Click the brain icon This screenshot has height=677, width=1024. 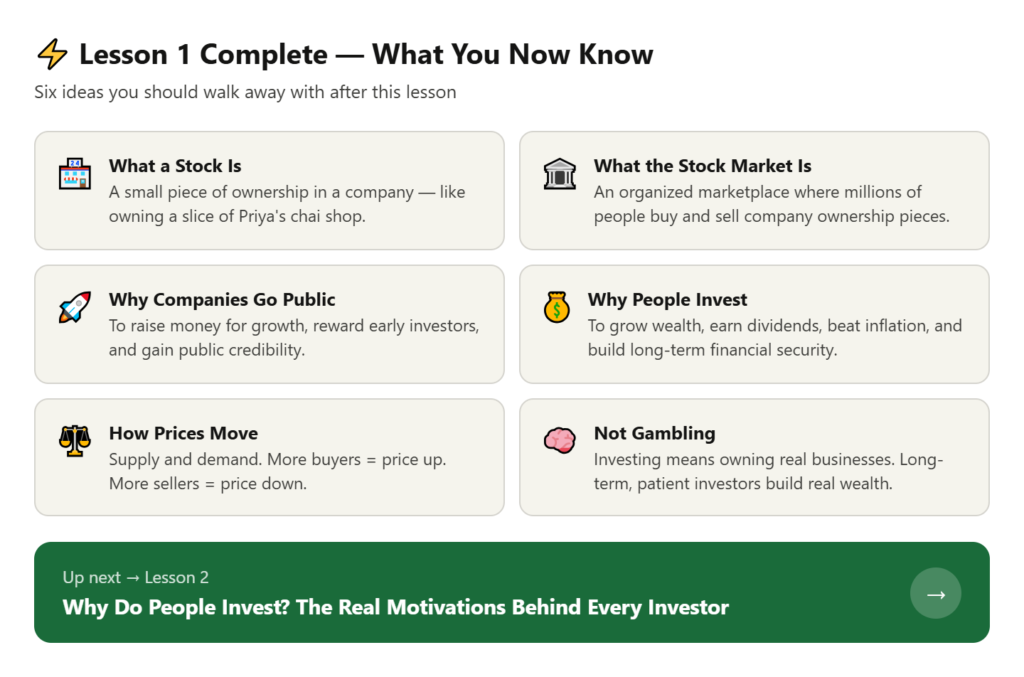click(560, 441)
